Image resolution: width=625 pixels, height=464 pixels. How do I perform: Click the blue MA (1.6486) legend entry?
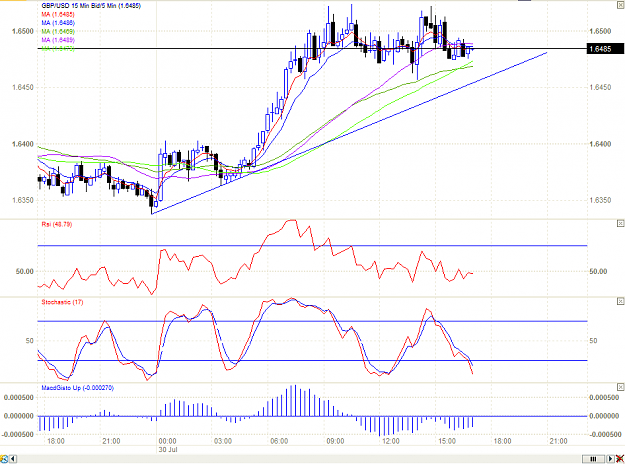click(x=58, y=23)
